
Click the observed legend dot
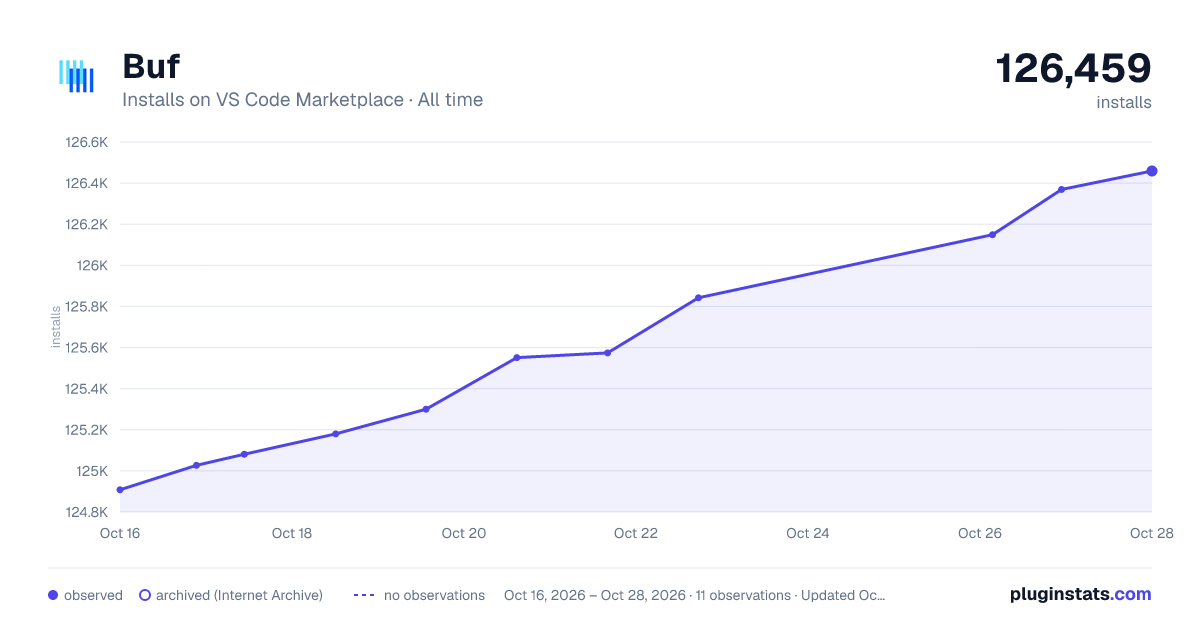pos(53,595)
